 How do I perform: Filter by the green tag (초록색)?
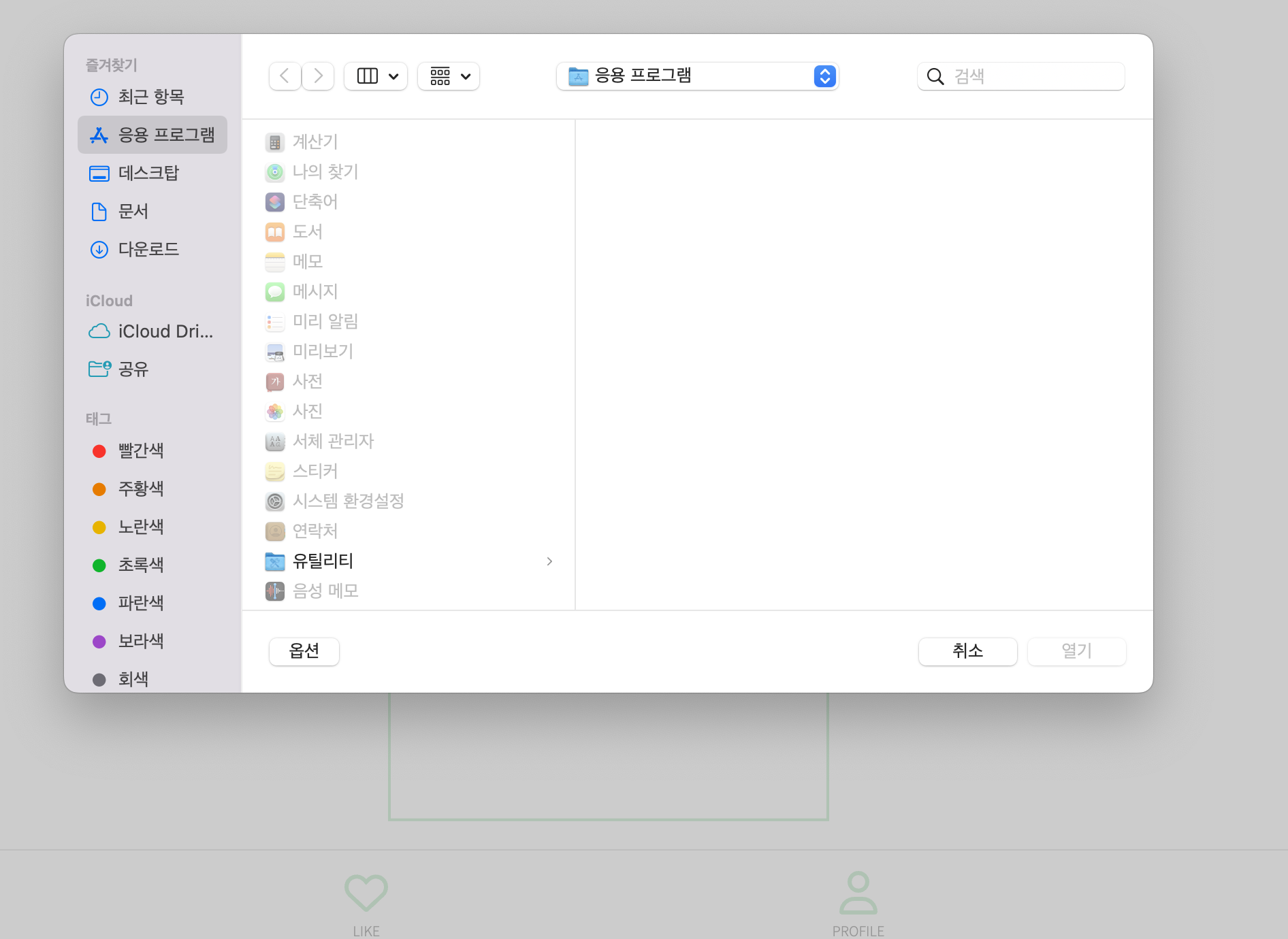pyautogui.click(x=152, y=565)
